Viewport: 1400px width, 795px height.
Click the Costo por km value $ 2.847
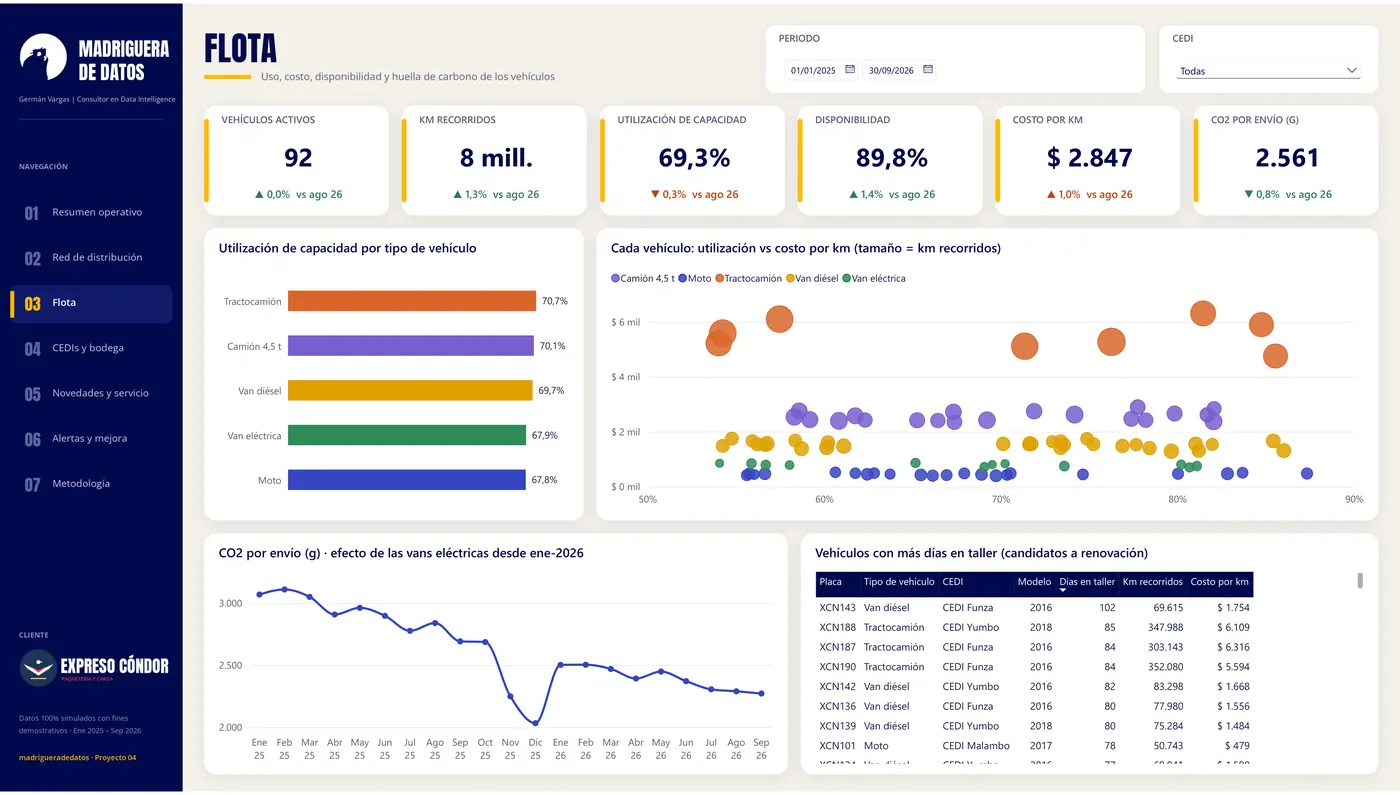tap(1089, 158)
